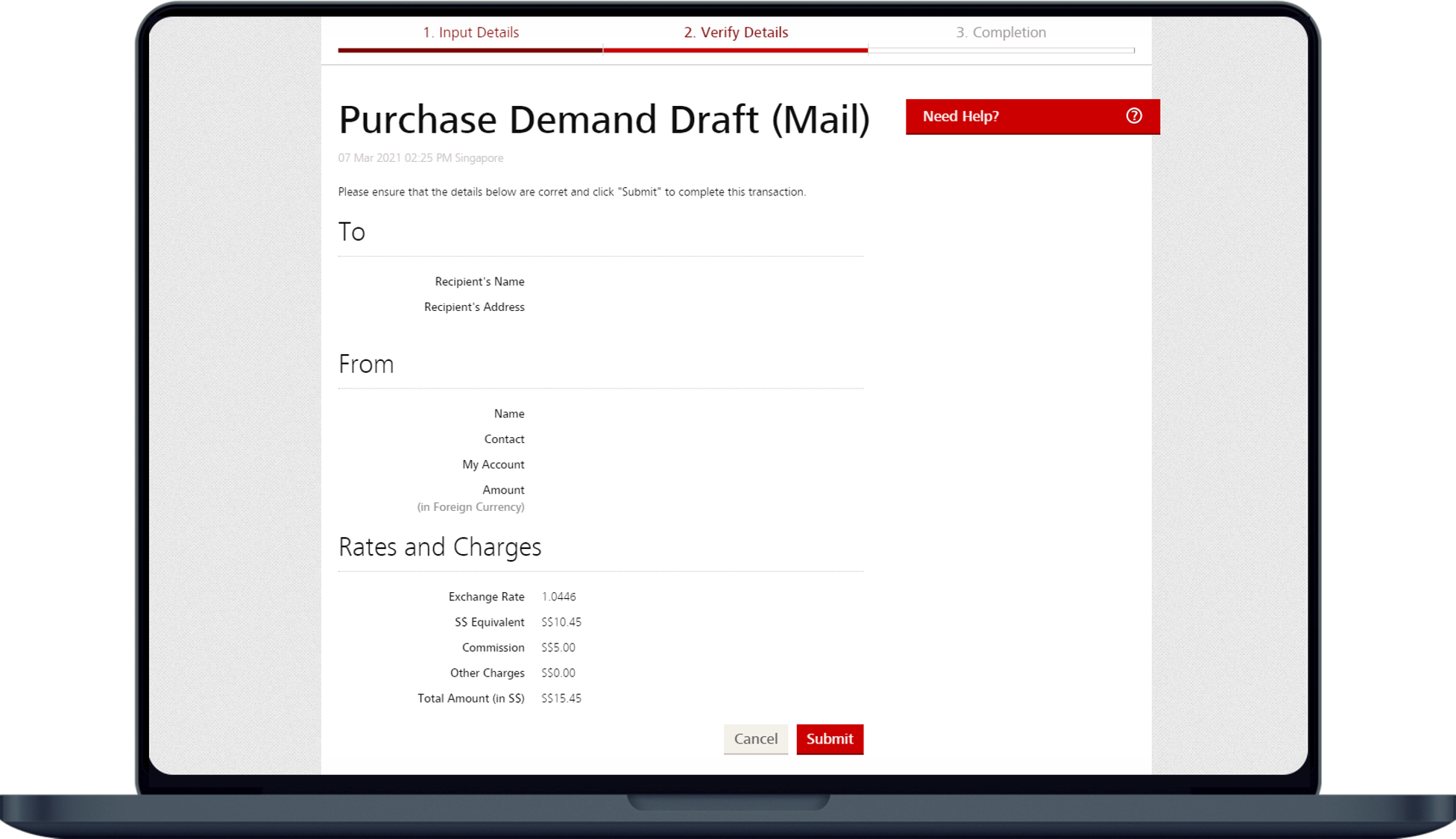Click the To section heading

point(352,232)
